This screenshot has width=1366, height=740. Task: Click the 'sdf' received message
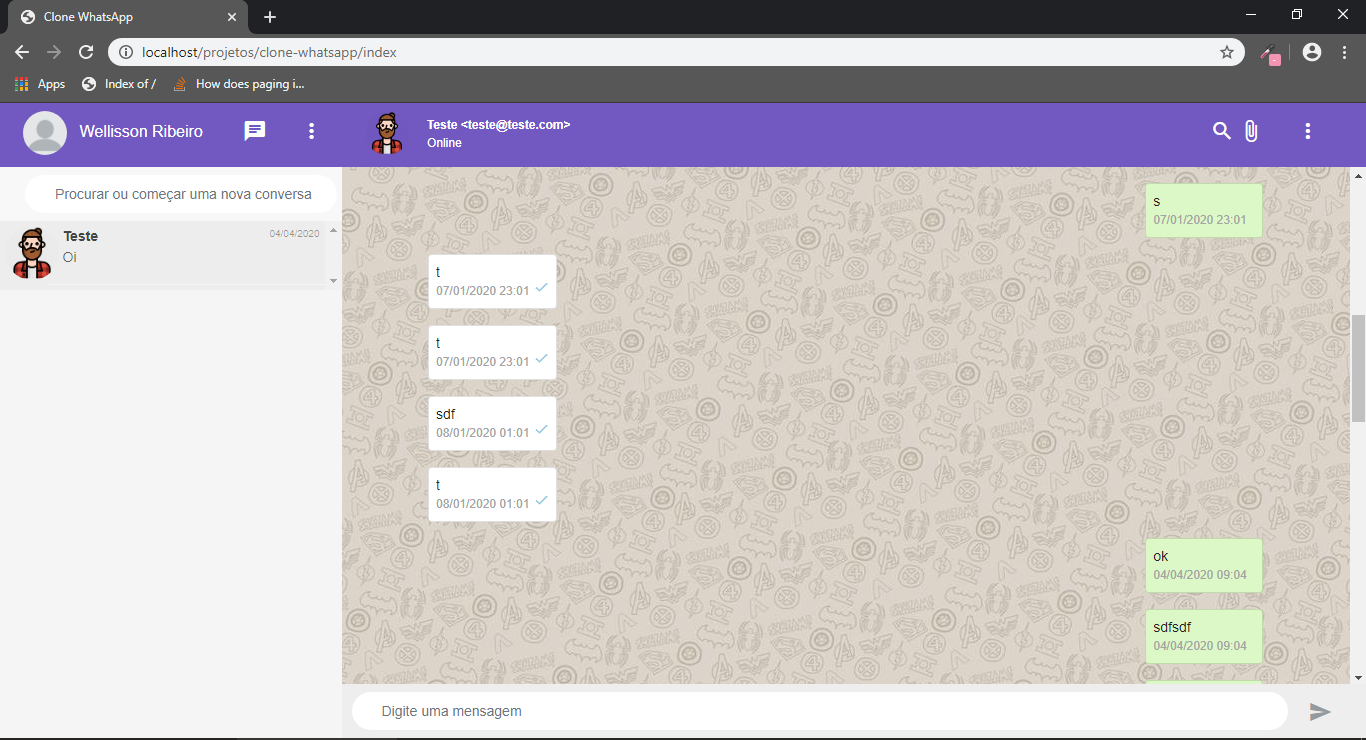pos(492,423)
